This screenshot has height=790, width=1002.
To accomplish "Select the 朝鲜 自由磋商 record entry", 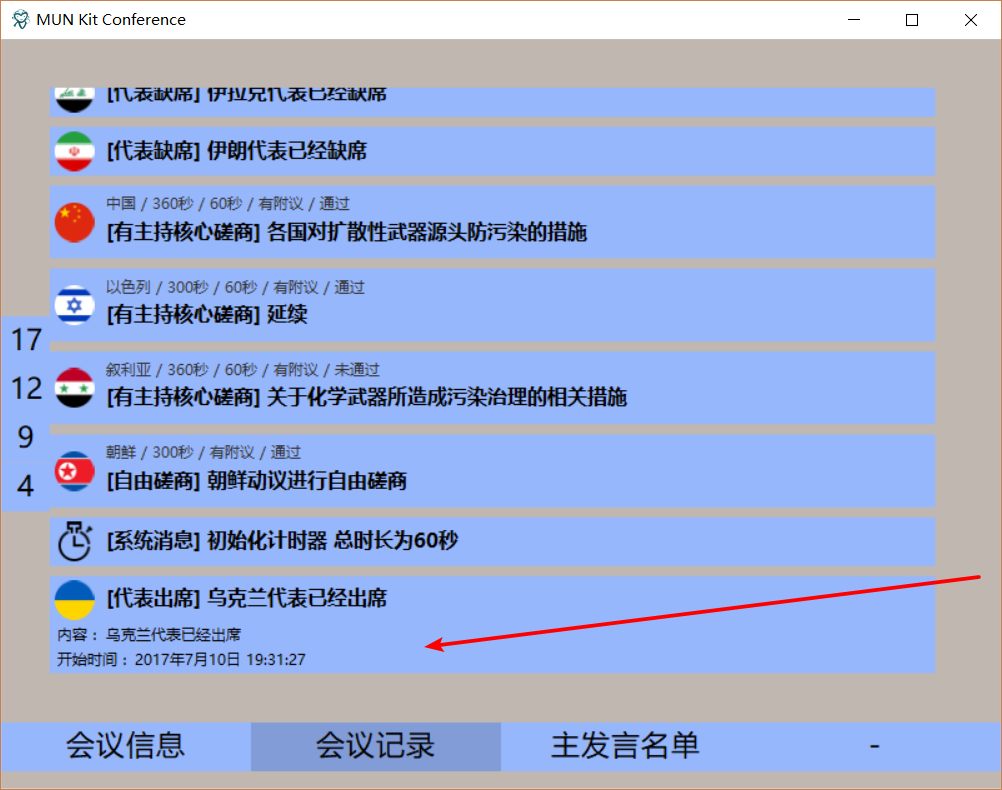I will coord(400,470).
